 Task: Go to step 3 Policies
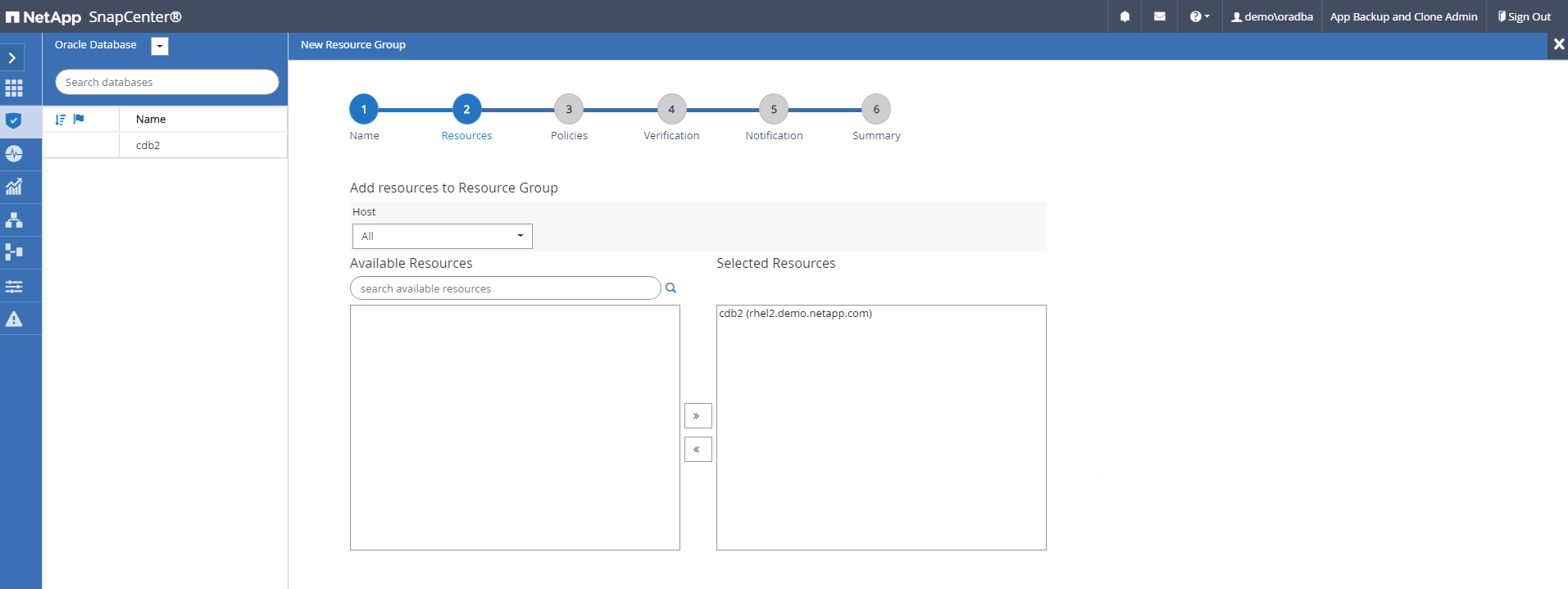coord(569,110)
